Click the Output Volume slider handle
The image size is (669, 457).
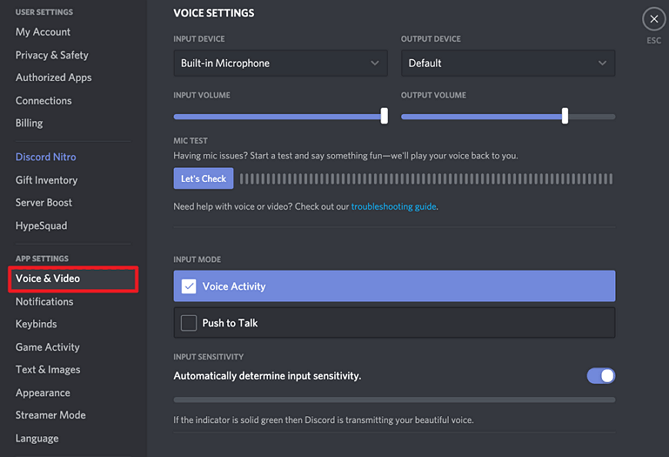(x=565, y=116)
